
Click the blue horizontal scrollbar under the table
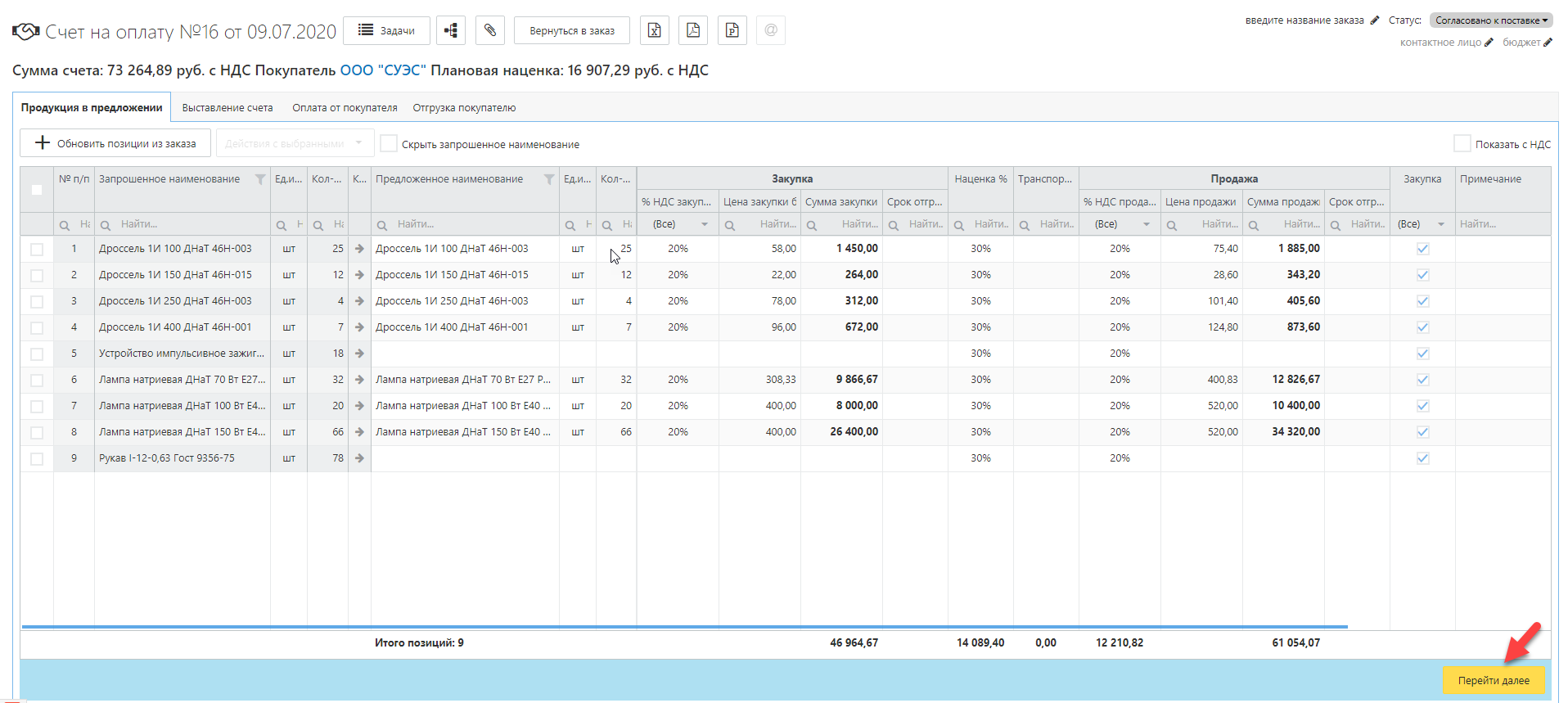point(684,627)
